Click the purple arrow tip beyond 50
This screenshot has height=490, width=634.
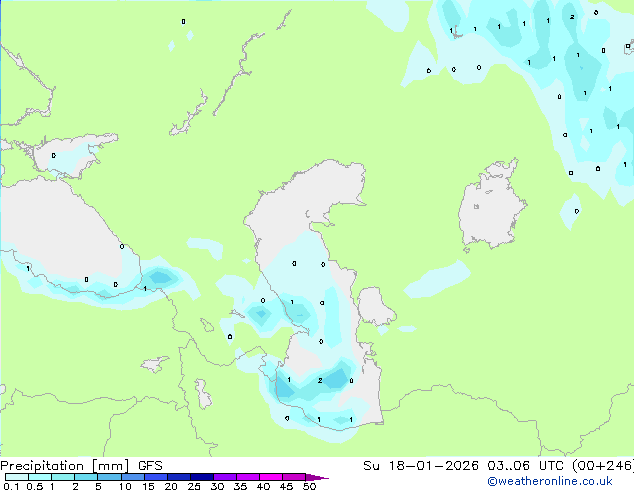[x=317, y=477]
